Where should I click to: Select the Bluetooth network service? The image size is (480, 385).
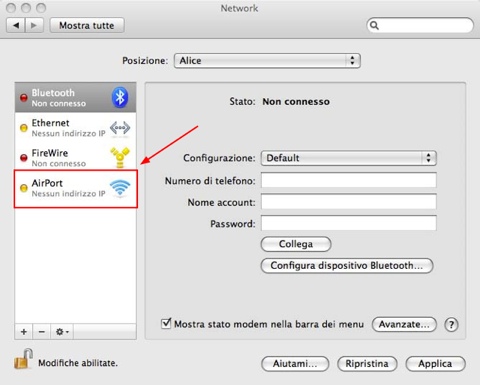75,98
